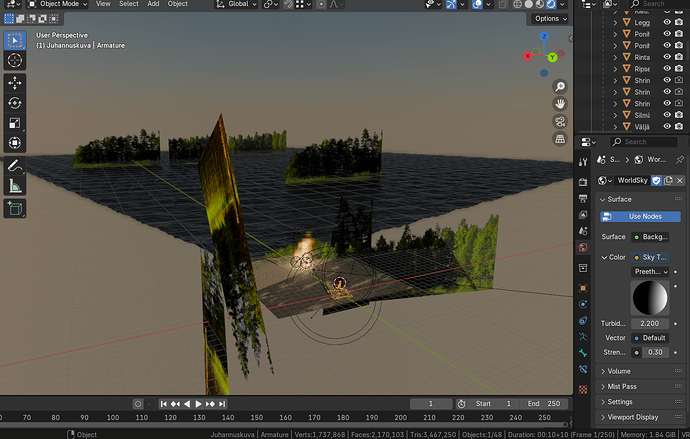Select the Scale tool

[x=15, y=123]
